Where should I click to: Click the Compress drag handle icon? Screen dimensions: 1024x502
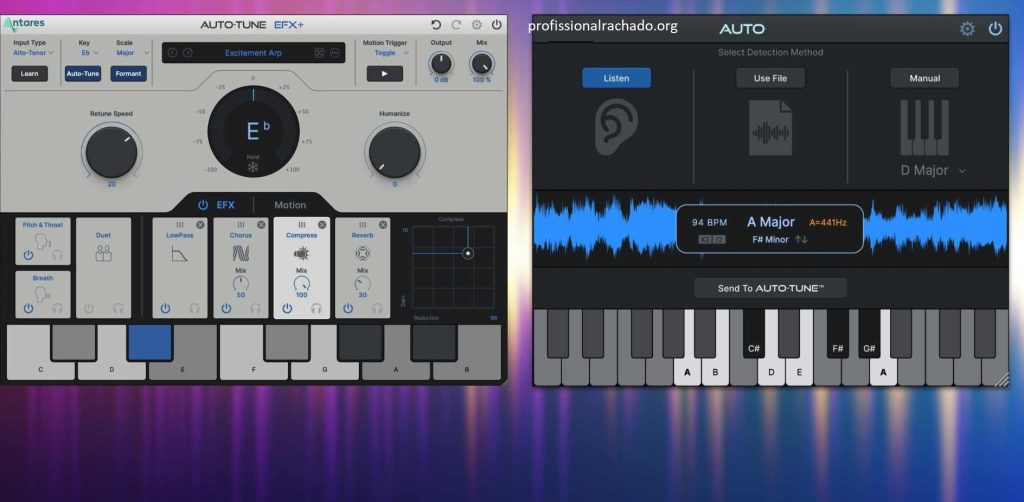301,225
